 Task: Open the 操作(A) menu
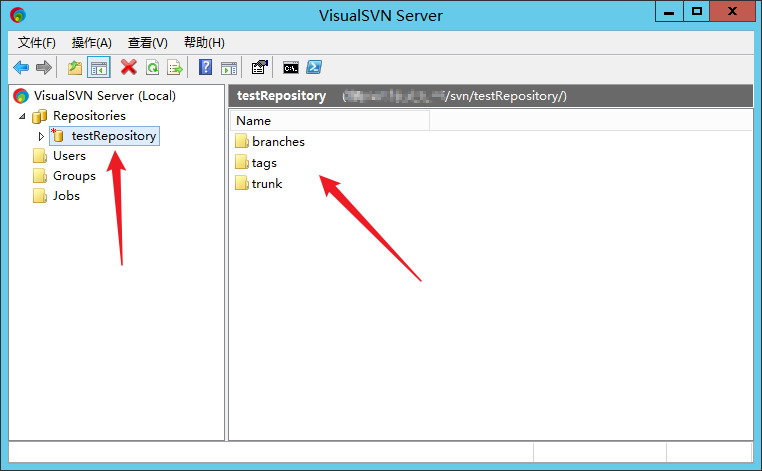(x=92, y=43)
